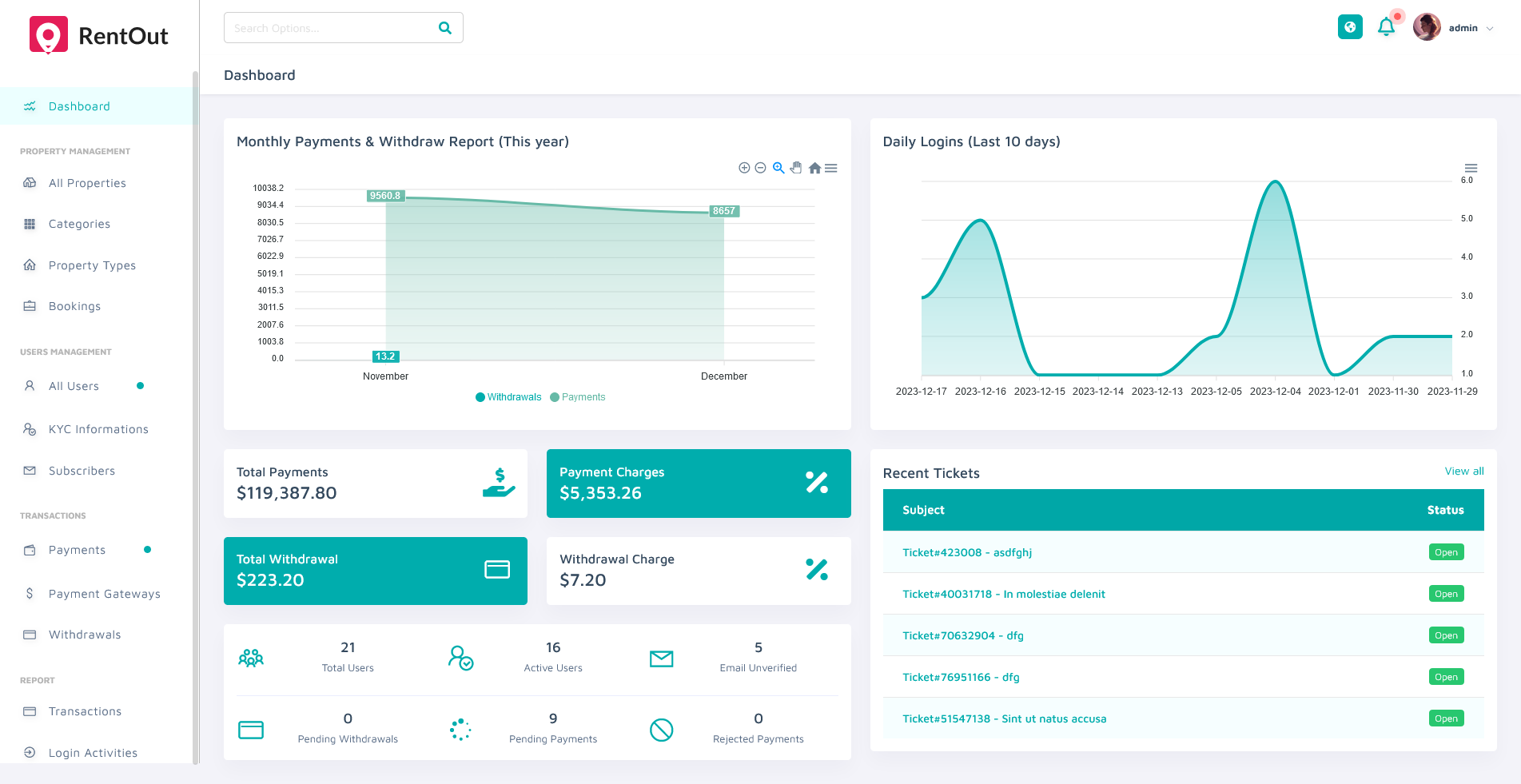The width and height of the screenshot is (1521, 784).
Task: Click the chart zoom-out minus icon
Action: point(761,168)
